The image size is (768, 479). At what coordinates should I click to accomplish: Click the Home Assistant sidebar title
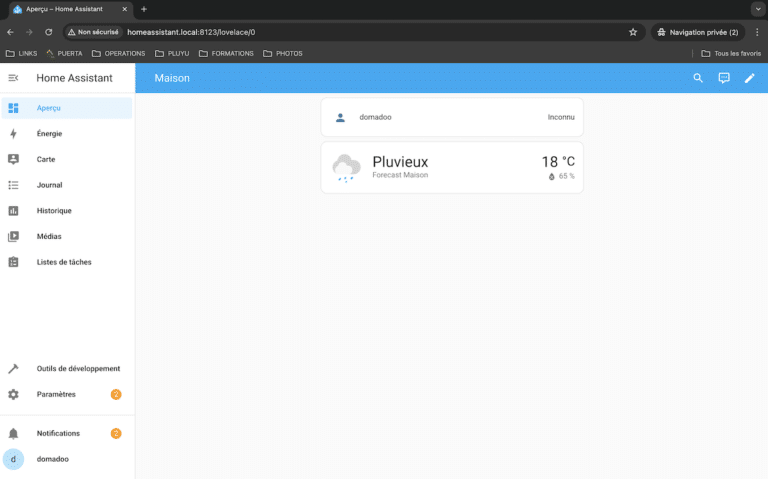[x=74, y=78]
